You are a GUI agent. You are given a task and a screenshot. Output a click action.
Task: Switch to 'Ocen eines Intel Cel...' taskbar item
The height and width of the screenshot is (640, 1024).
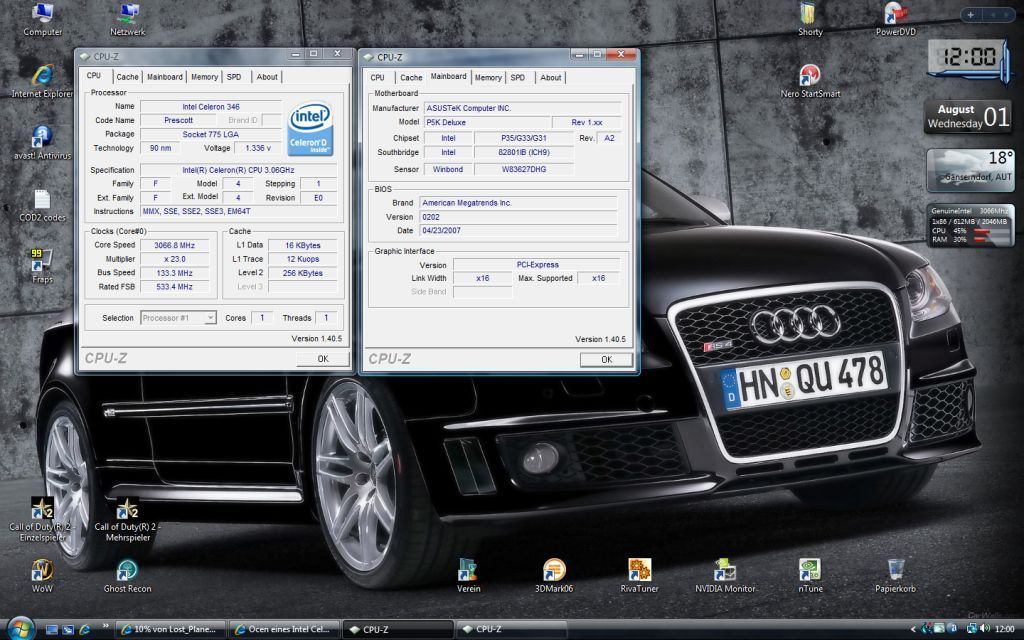pyautogui.click(x=285, y=630)
